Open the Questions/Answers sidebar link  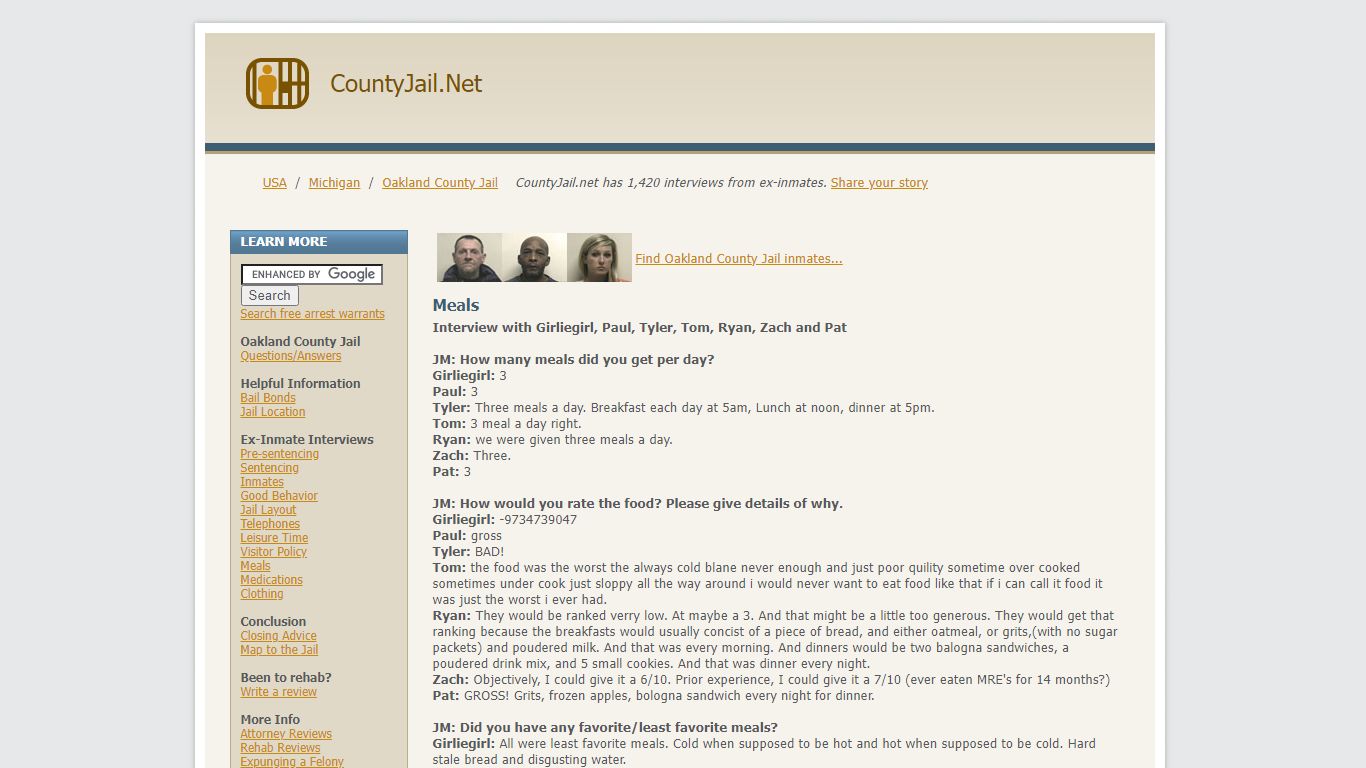pyautogui.click(x=290, y=356)
